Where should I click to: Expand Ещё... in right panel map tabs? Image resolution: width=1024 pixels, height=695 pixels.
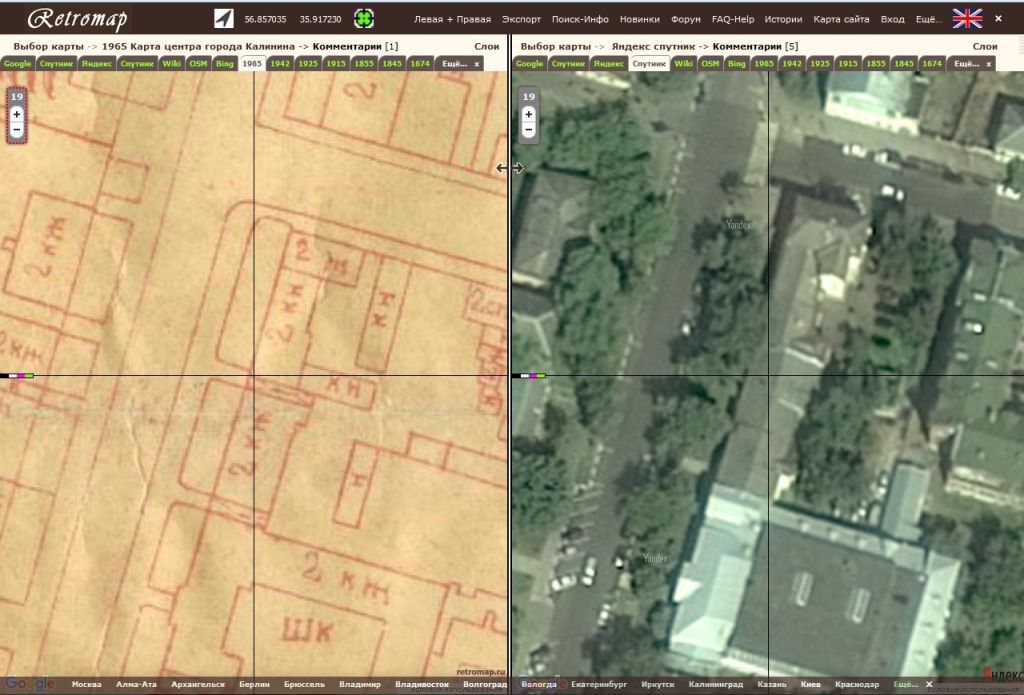(x=967, y=64)
